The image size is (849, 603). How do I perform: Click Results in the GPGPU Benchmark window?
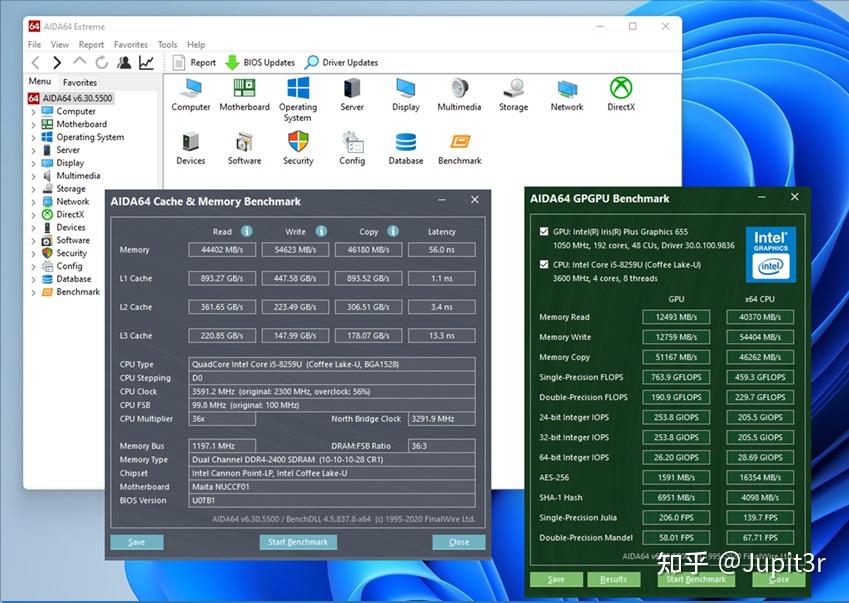[x=614, y=578]
